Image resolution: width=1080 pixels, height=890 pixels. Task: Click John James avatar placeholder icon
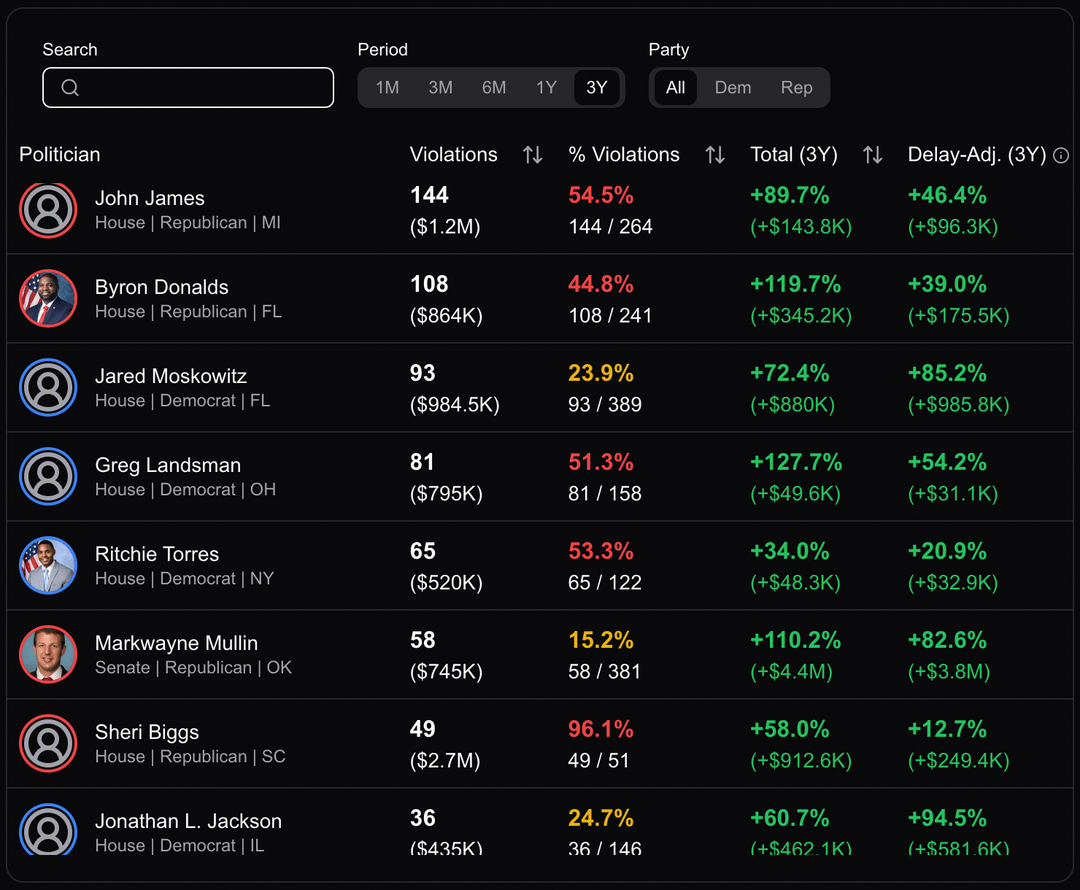point(48,210)
